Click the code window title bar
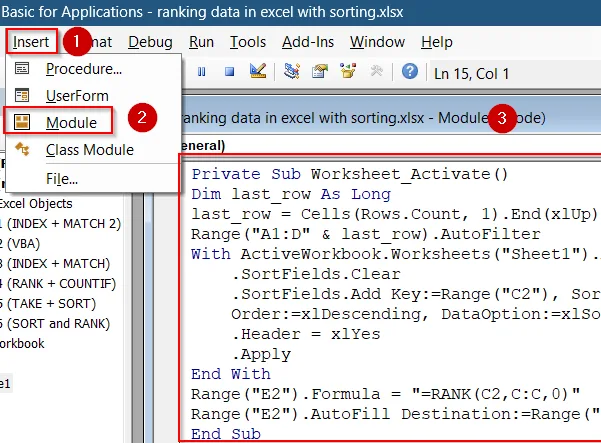Screen dimensions: 601x443 (391, 118)
